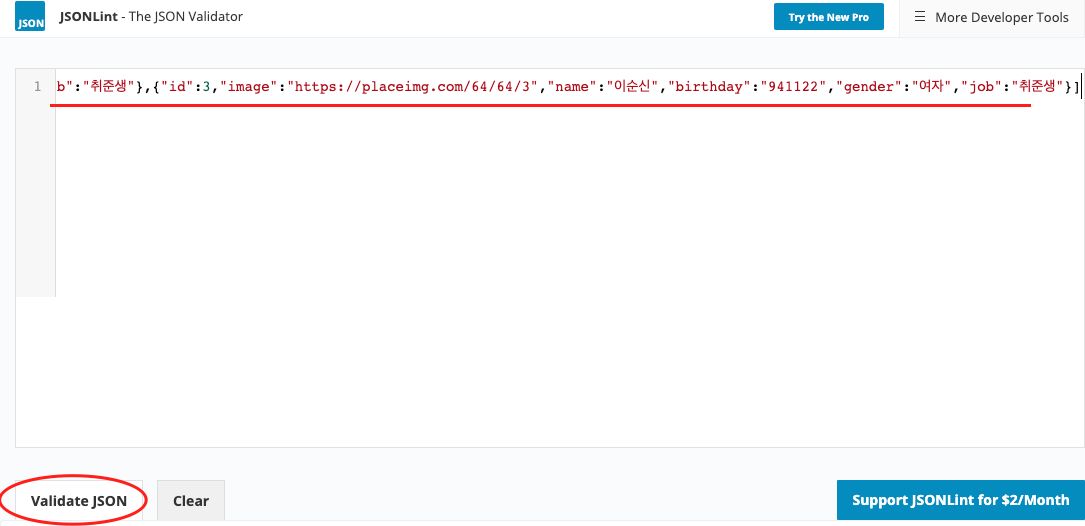
Task: Clear the JSON editor contents
Action: [191, 500]
